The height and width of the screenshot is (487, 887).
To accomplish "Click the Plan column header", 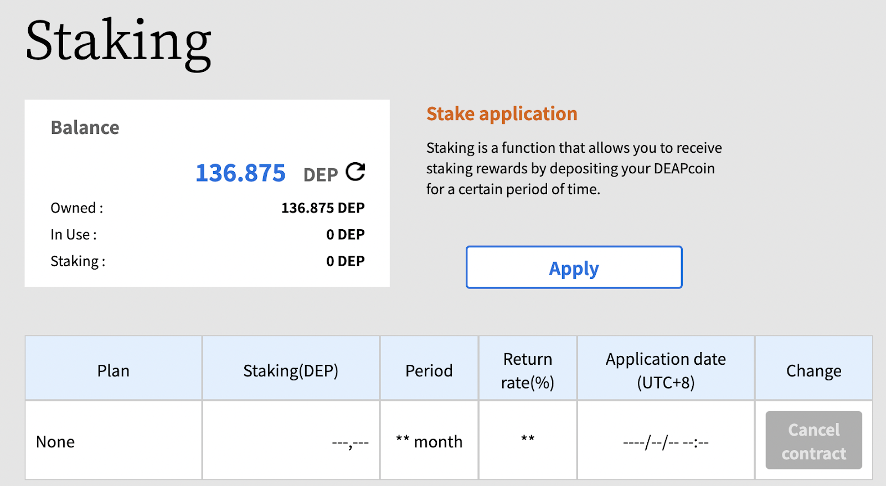I will tap(114, 368).
